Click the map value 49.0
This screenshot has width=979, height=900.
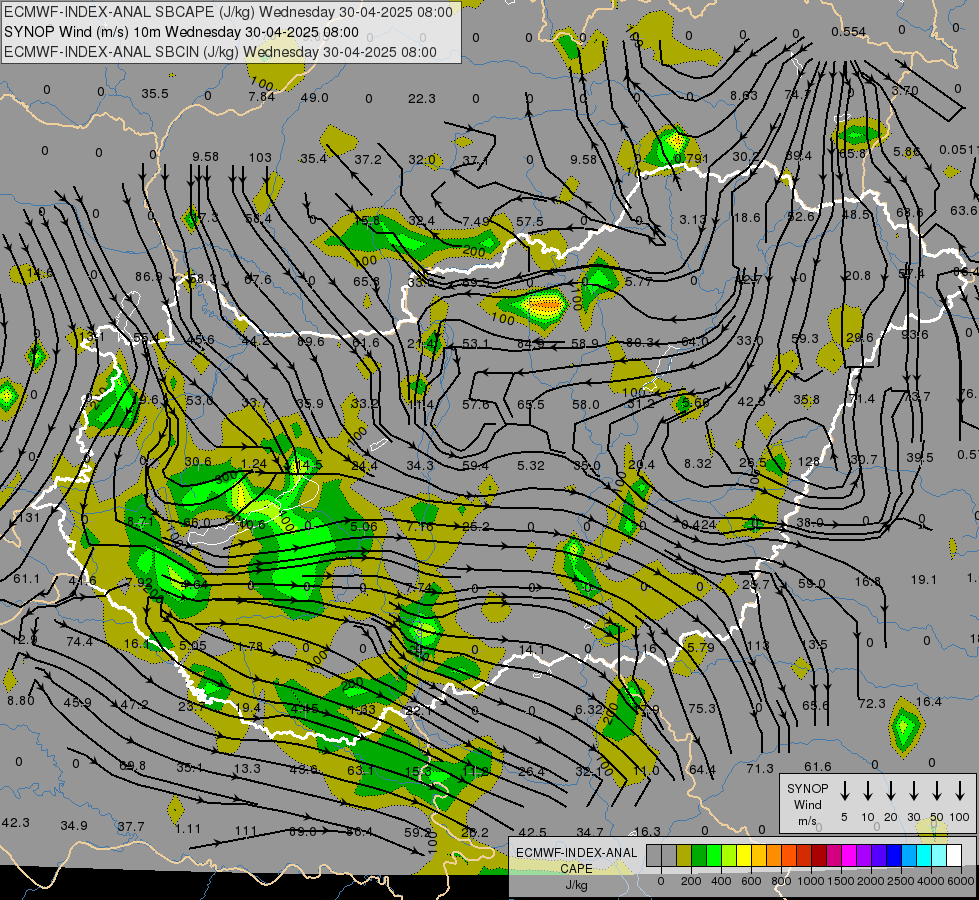(x=315, y=97)
